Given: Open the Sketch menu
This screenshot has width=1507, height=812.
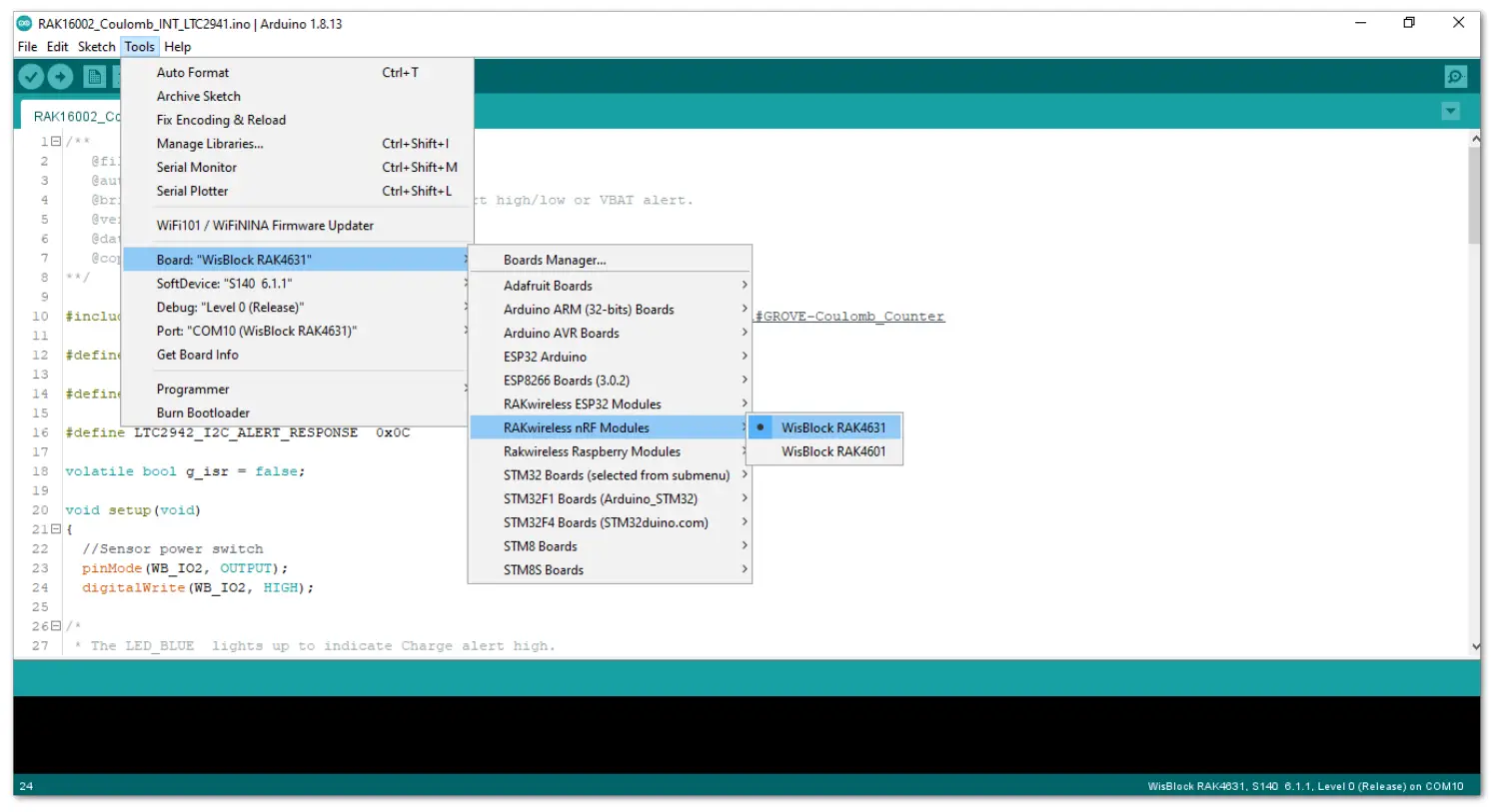Looking at the screenshot, I should pos(97,47).
